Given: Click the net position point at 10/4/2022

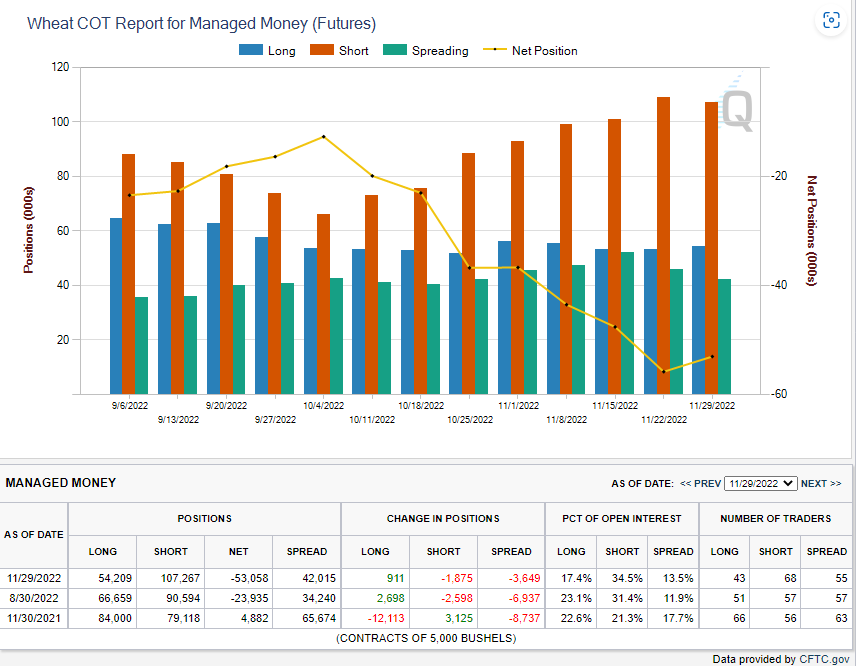Looking at the screenshot, I should [324, 136].
